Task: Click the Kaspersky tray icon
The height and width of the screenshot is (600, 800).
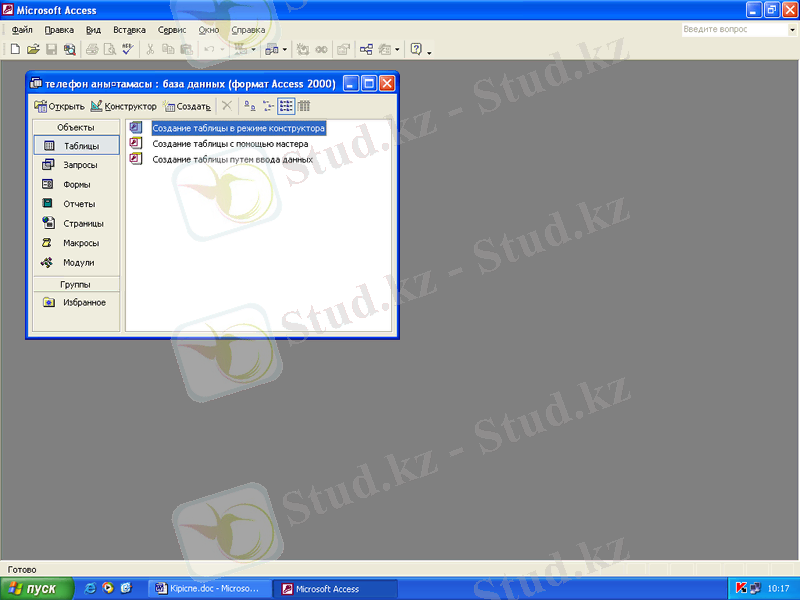Action: pos(741,588)
